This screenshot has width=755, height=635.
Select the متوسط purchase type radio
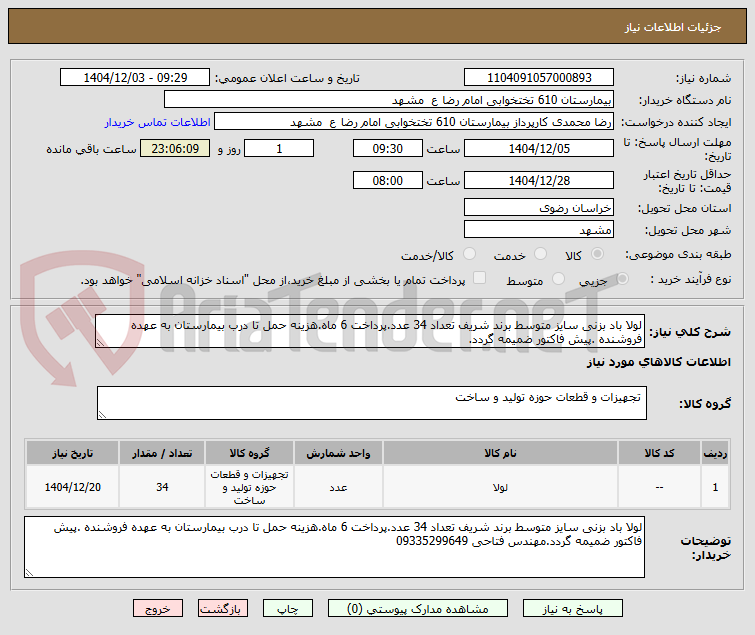tap(559, 278)
